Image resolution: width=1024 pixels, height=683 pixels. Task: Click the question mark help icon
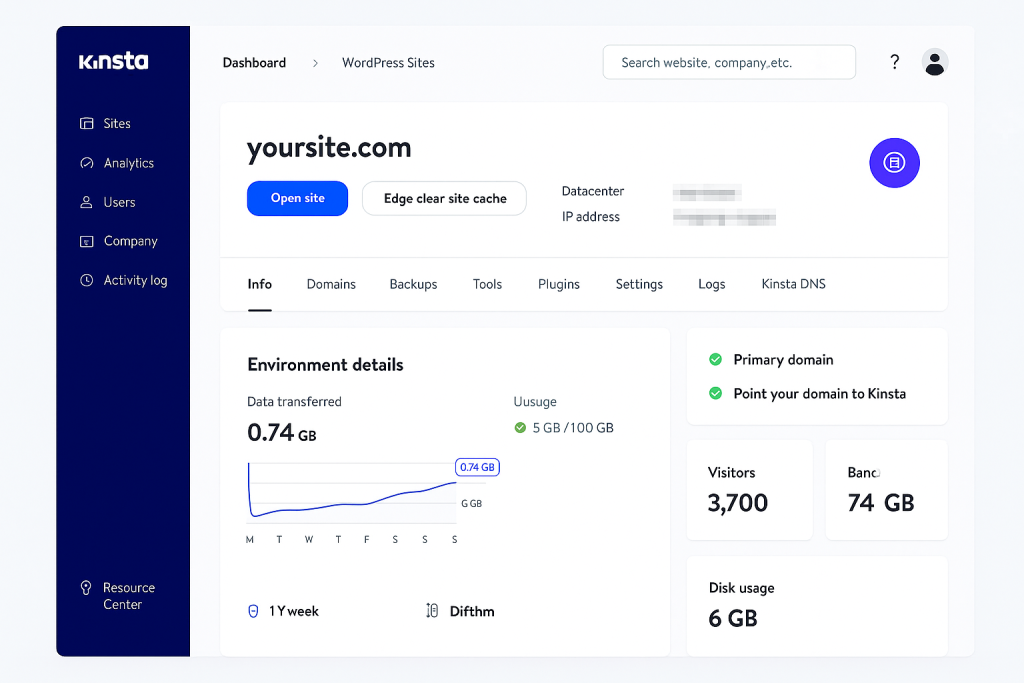[895, 62]
